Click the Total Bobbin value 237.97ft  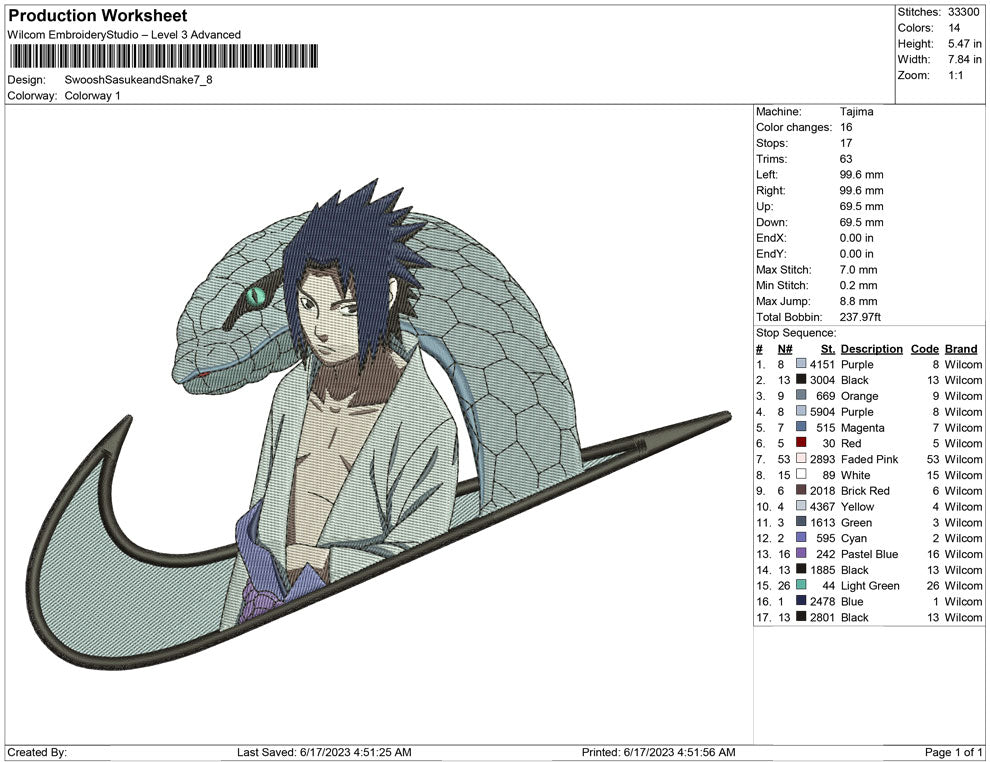pos(861,317)
